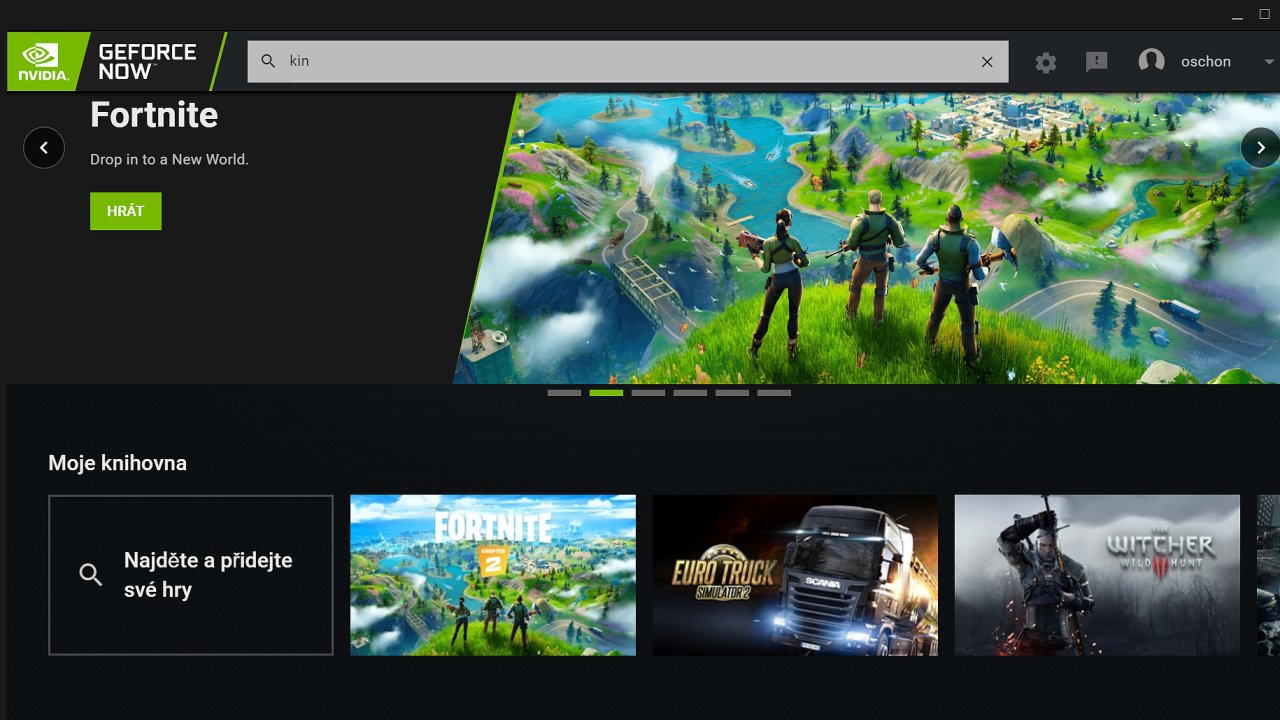Viewport: 1280px width, 720px height.
Task: Click magnifier icon in add-games tile
Action: [x=91, y=575]
